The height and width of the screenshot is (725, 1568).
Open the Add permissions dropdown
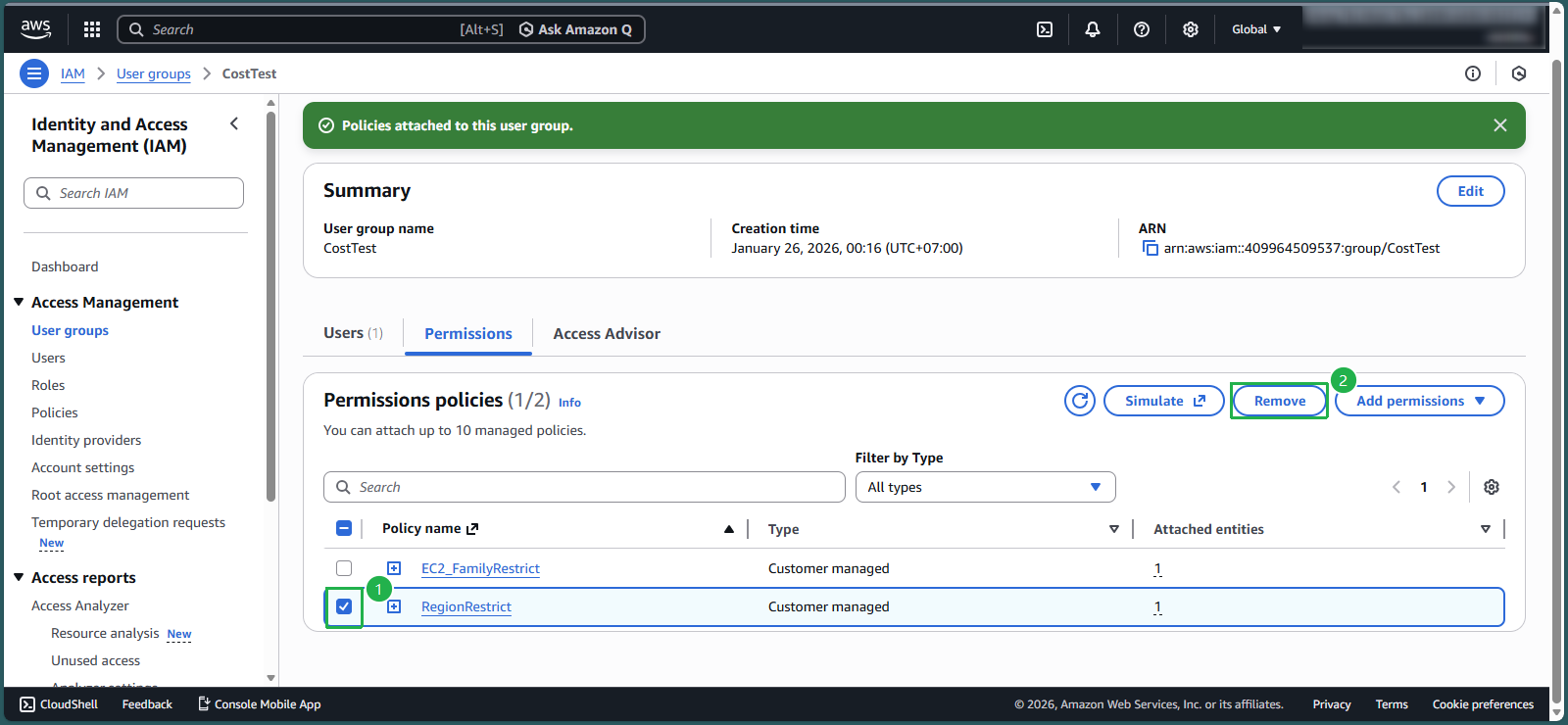1419,401
